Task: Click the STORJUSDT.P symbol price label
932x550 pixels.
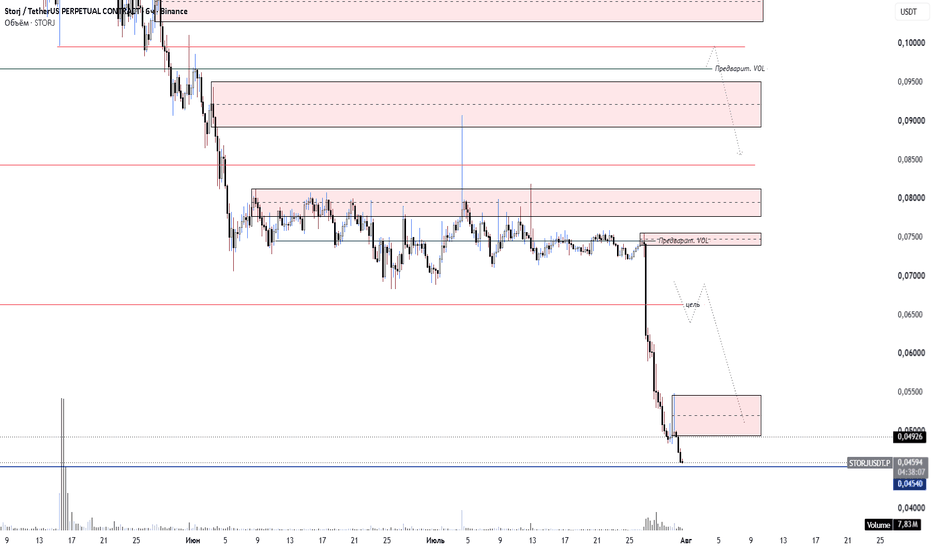Action: pyautogui.click(x=870, y=463)
